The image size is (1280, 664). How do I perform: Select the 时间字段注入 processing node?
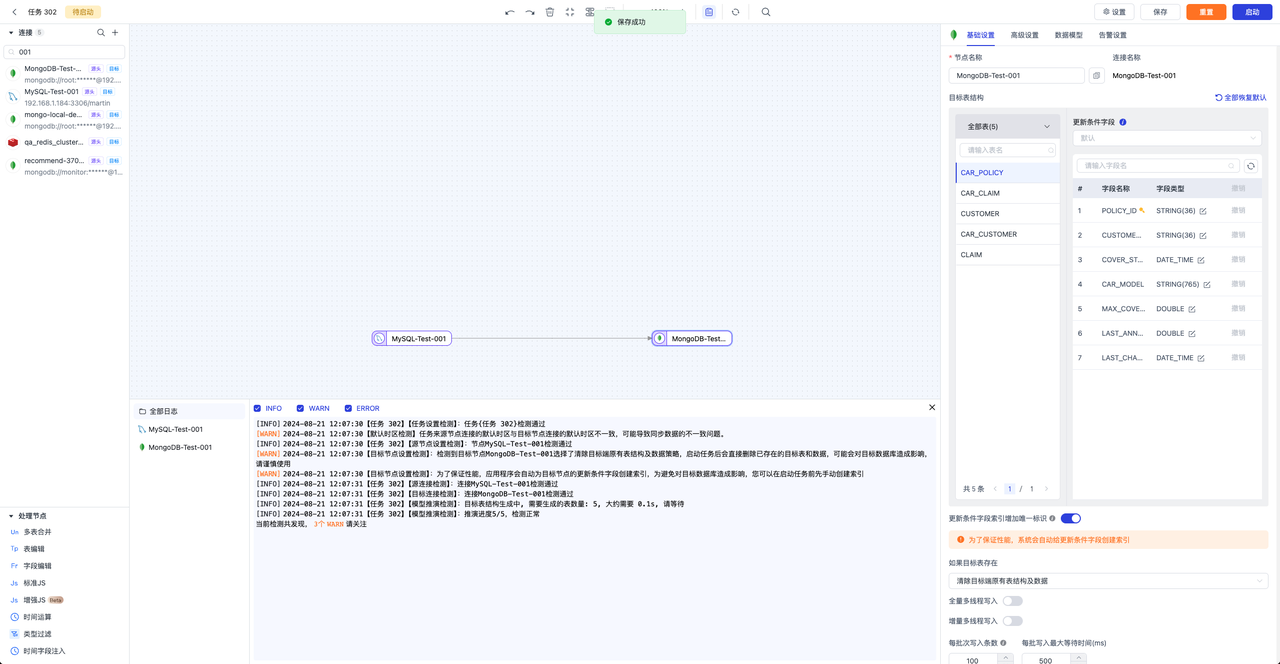(x=44, y=651)
